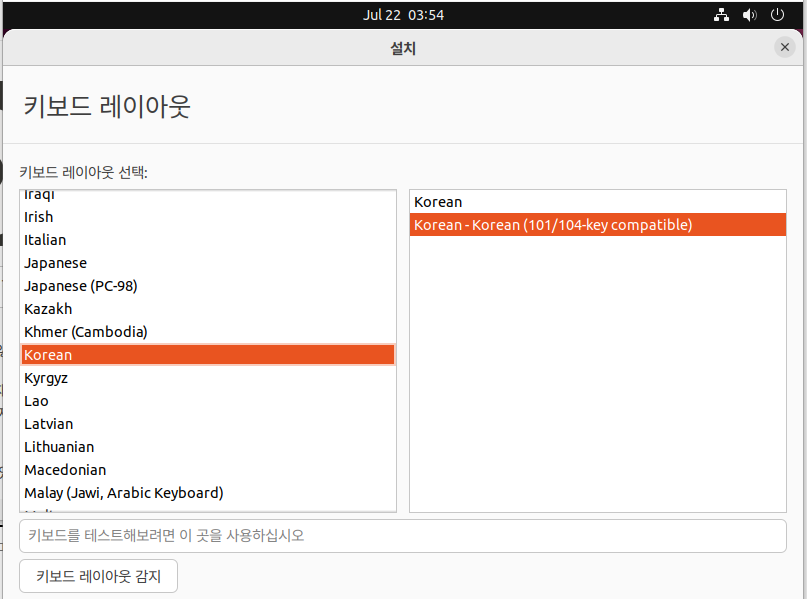The width and height of the screenshot is (807, 599).
Task: Click the volume speaker icon
Action: [749, 15]
